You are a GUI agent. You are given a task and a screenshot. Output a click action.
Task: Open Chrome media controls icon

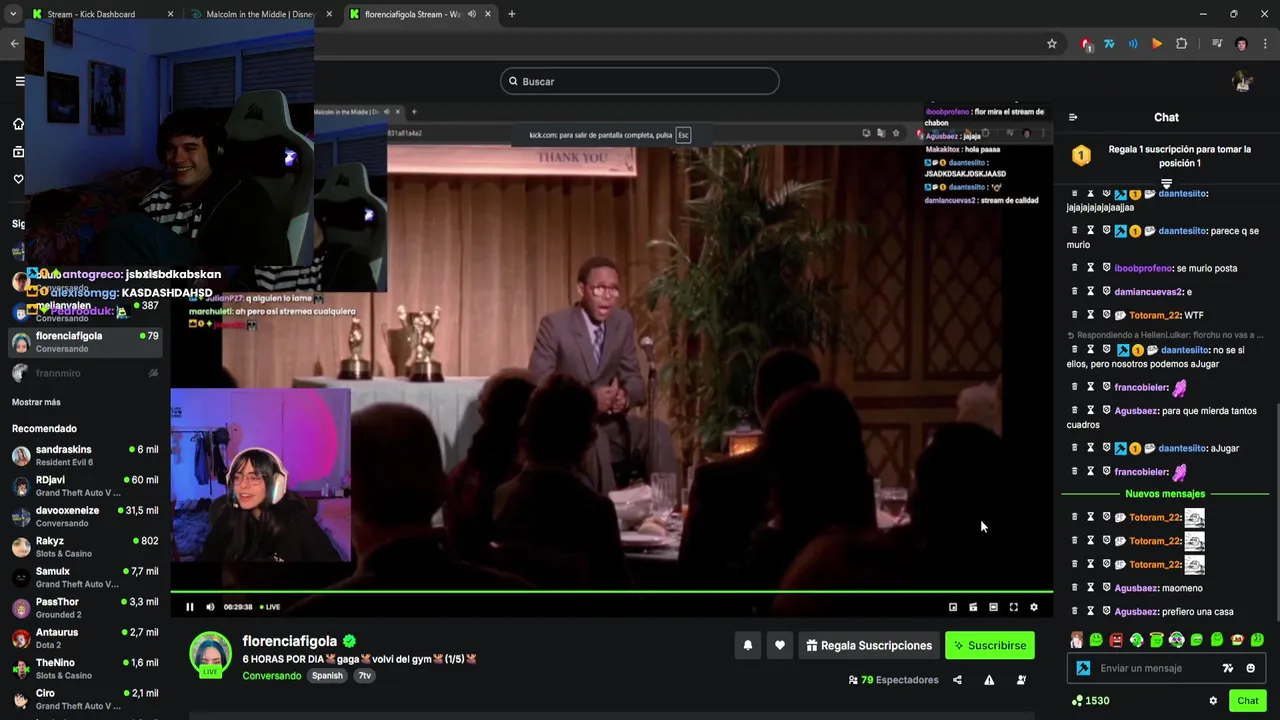1216,44
